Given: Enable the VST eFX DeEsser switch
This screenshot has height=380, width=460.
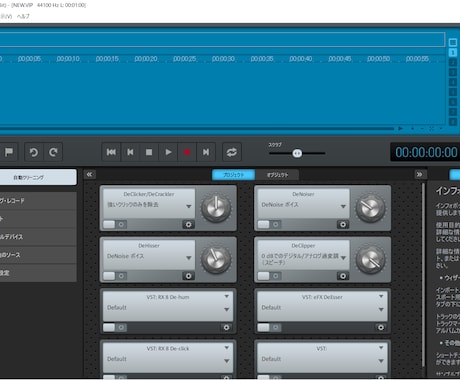Looking at the screenshot, I should (x=263, y=327).
